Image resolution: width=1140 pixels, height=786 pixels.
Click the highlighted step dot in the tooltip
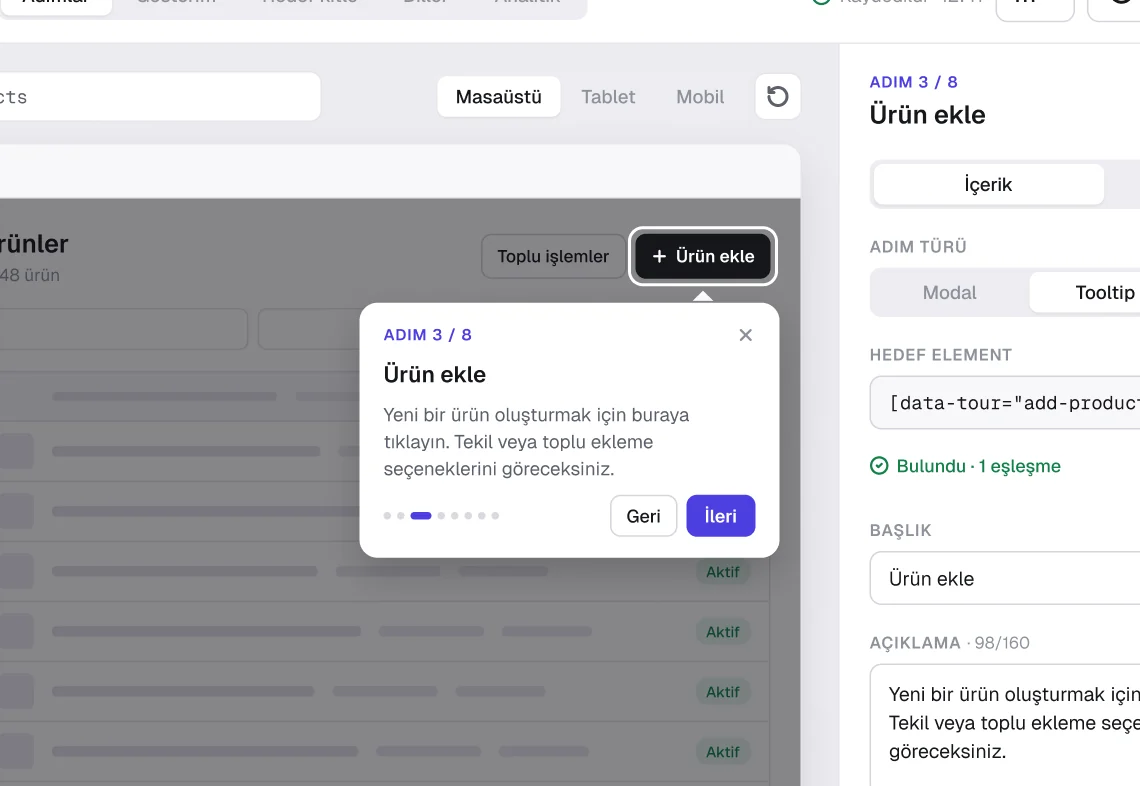pos(421,516)
